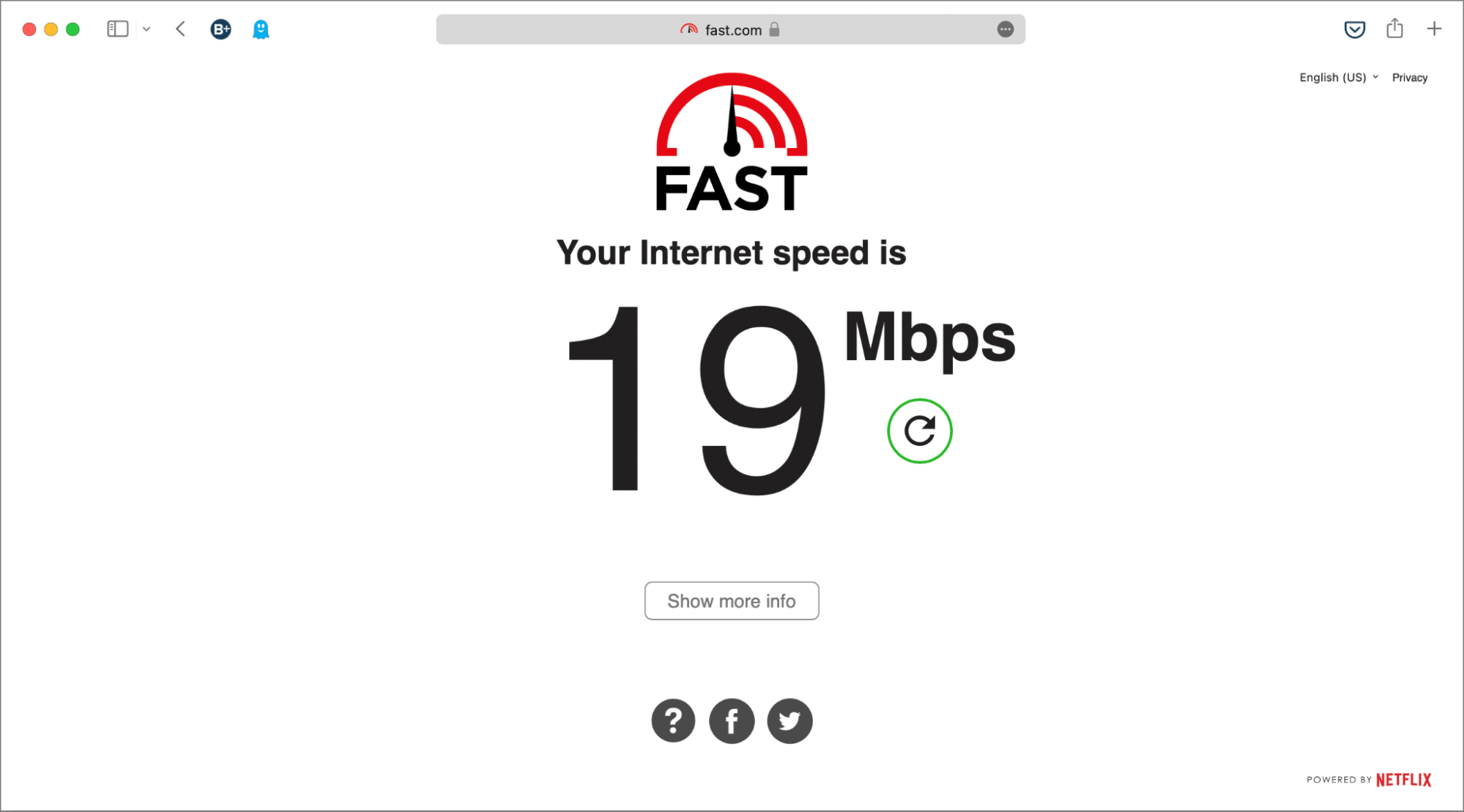Click the Netflix logo link
1464x812 pixels.
click(1403, 780)
